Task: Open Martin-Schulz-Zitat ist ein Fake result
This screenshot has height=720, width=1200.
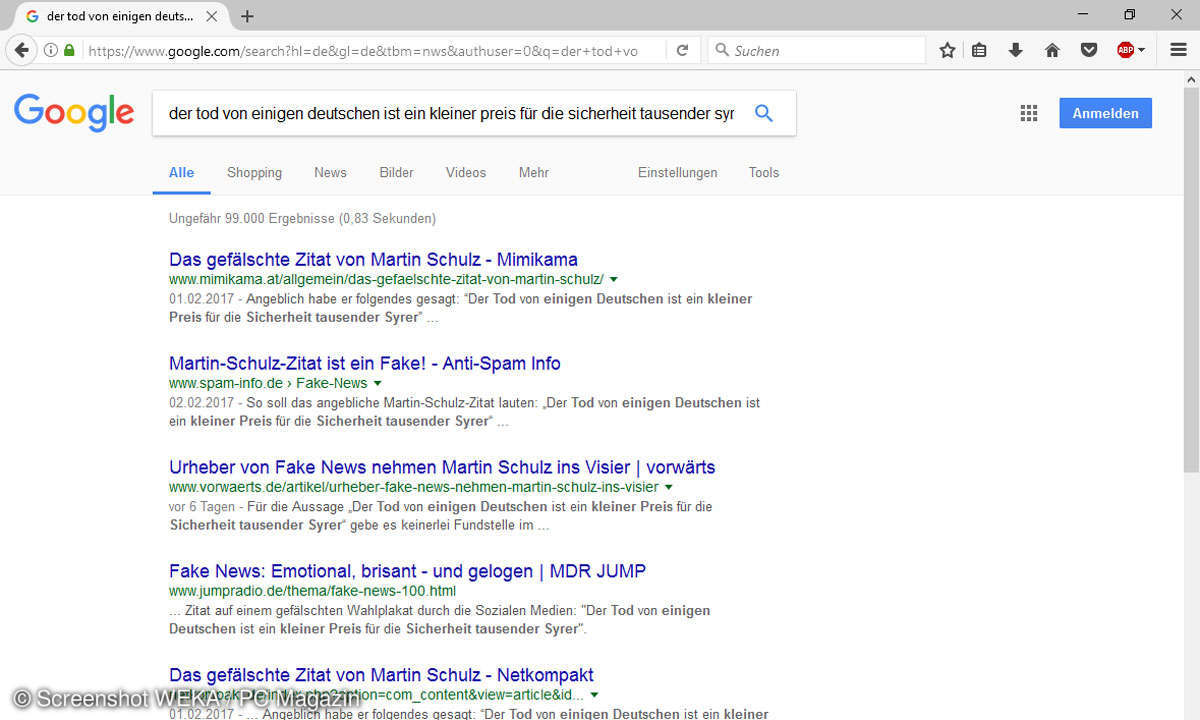Action: [365, 363]
